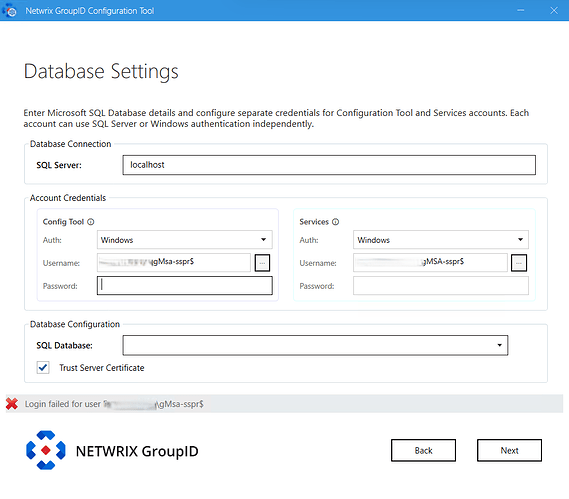Click the red error X icon
This screenshot has width=569, height=499.
[x=12, y=404]
